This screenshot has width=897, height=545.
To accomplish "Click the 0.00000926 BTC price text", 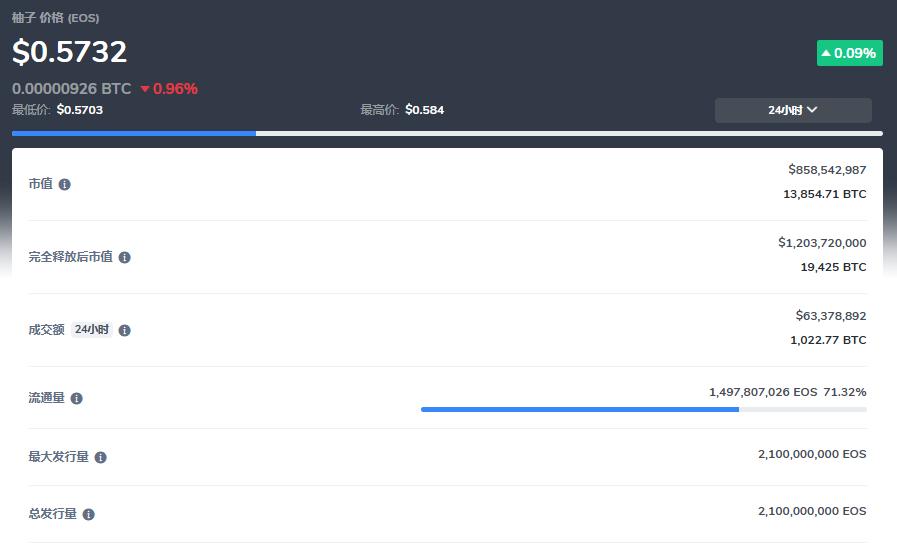I will tap(71, 89).
